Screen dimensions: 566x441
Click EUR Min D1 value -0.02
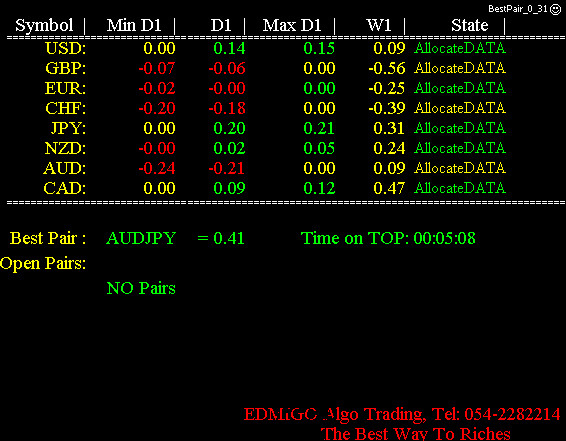click(x=157, y=88)
